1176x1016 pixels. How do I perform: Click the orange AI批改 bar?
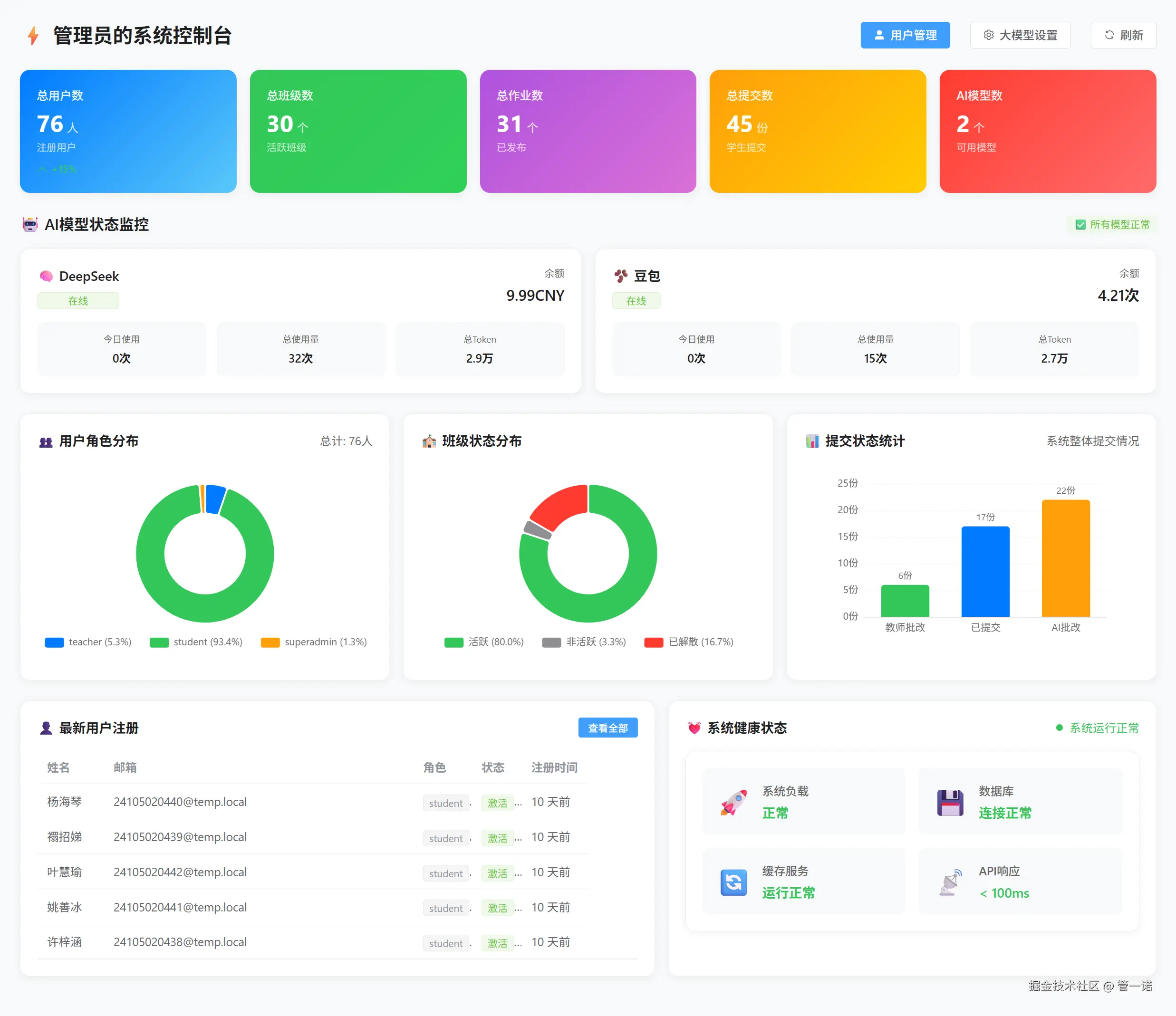[1065, 559]
